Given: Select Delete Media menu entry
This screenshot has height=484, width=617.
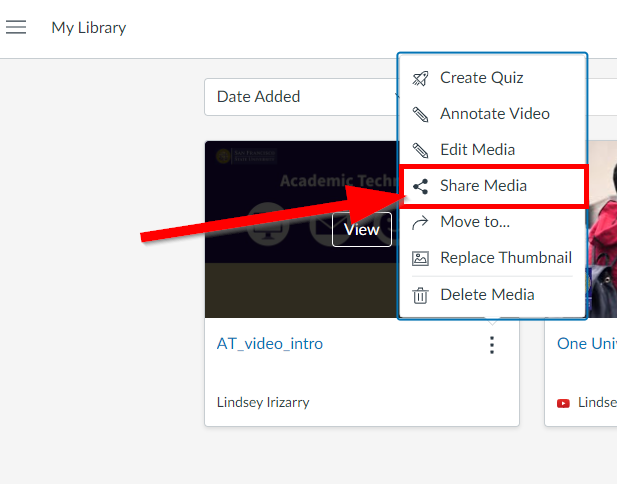Looking at the screenshot, I should click(492, 295).
